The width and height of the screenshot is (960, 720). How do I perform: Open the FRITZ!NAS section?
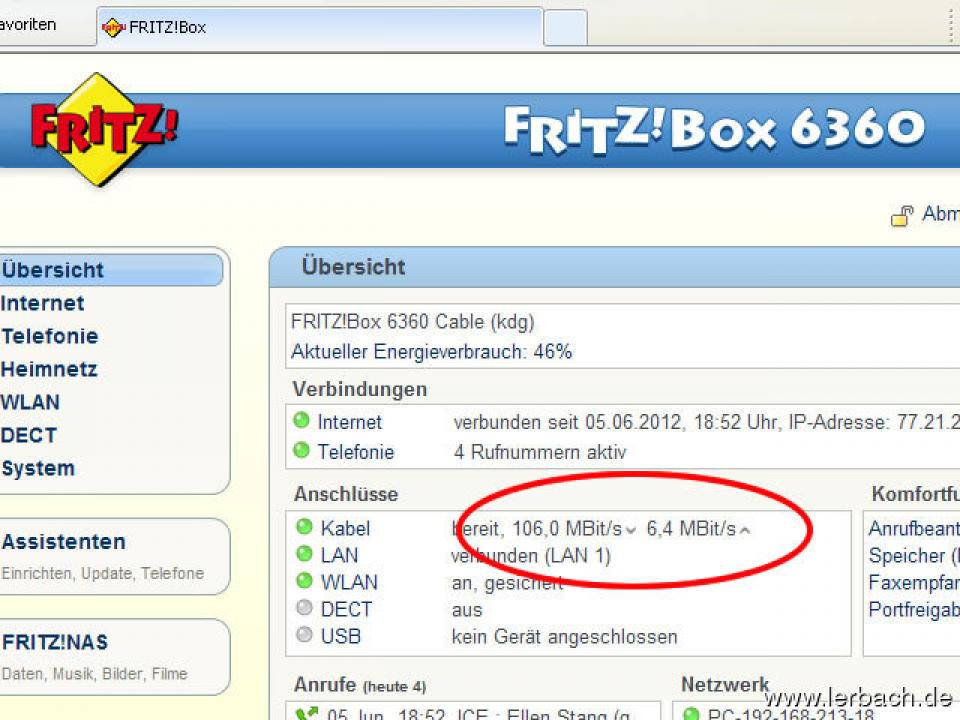pos(54,642)
